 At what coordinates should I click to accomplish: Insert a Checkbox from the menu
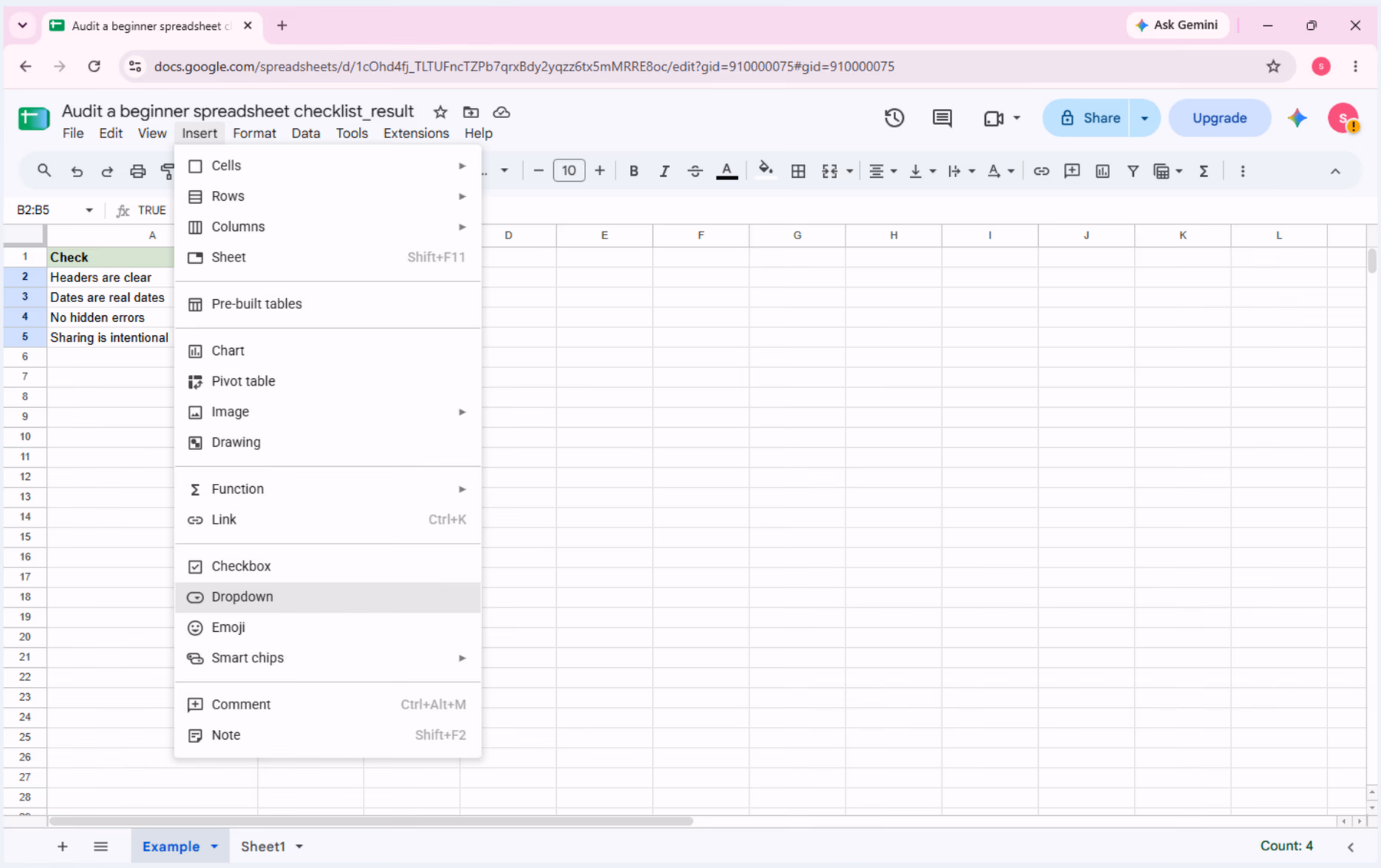(328, 566)
